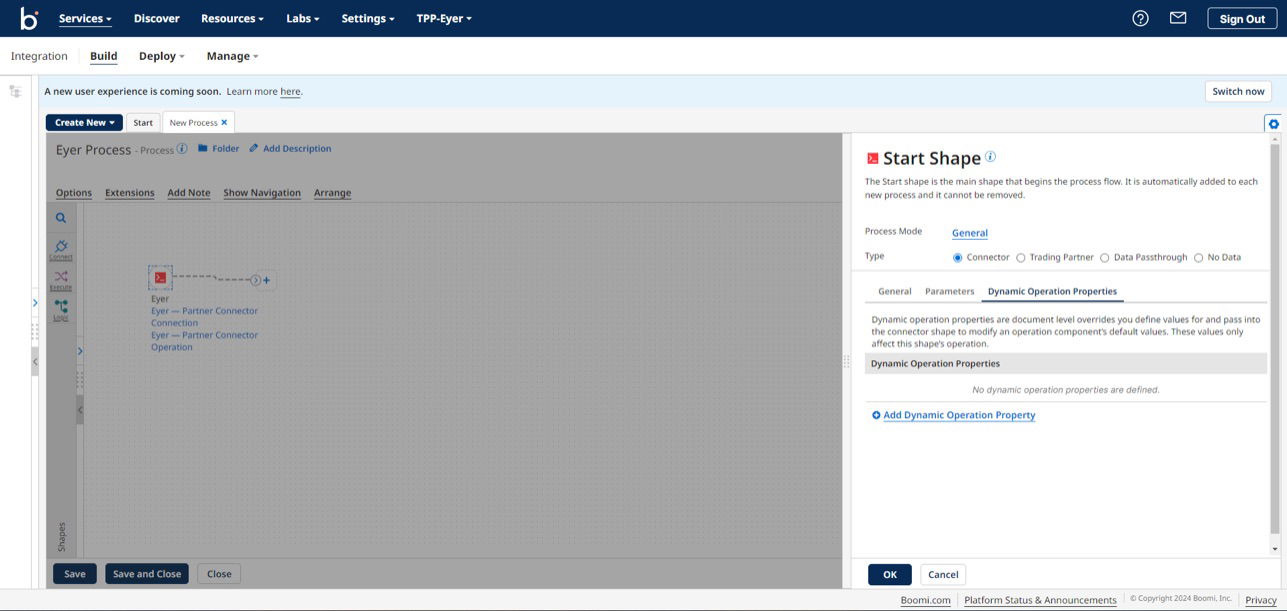Select the Logic shapes palette icon
Screen dimensions: 1287x611
tap(61, 309)
